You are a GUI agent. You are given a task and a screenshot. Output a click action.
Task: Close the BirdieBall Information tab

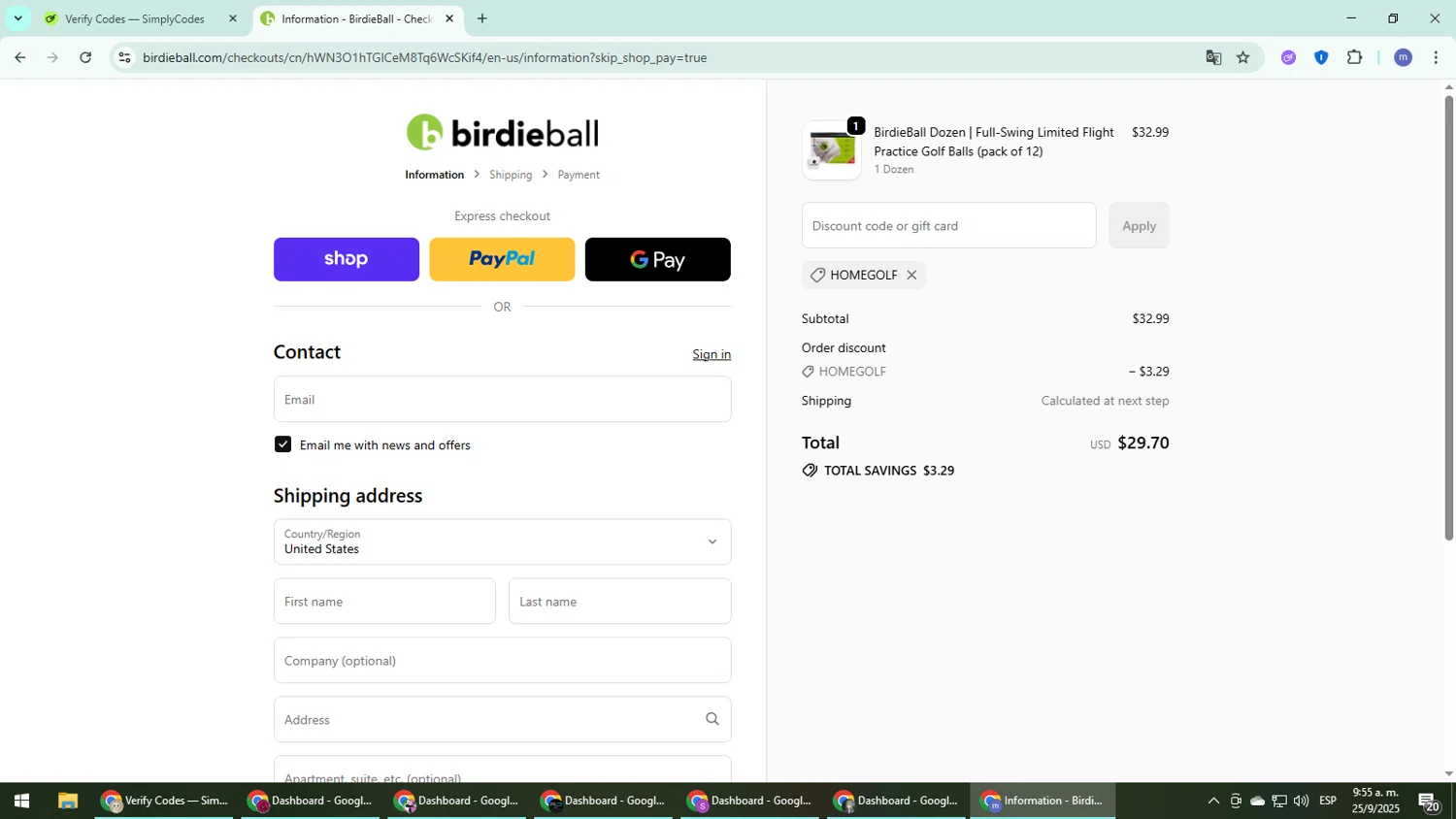(449, 18)
